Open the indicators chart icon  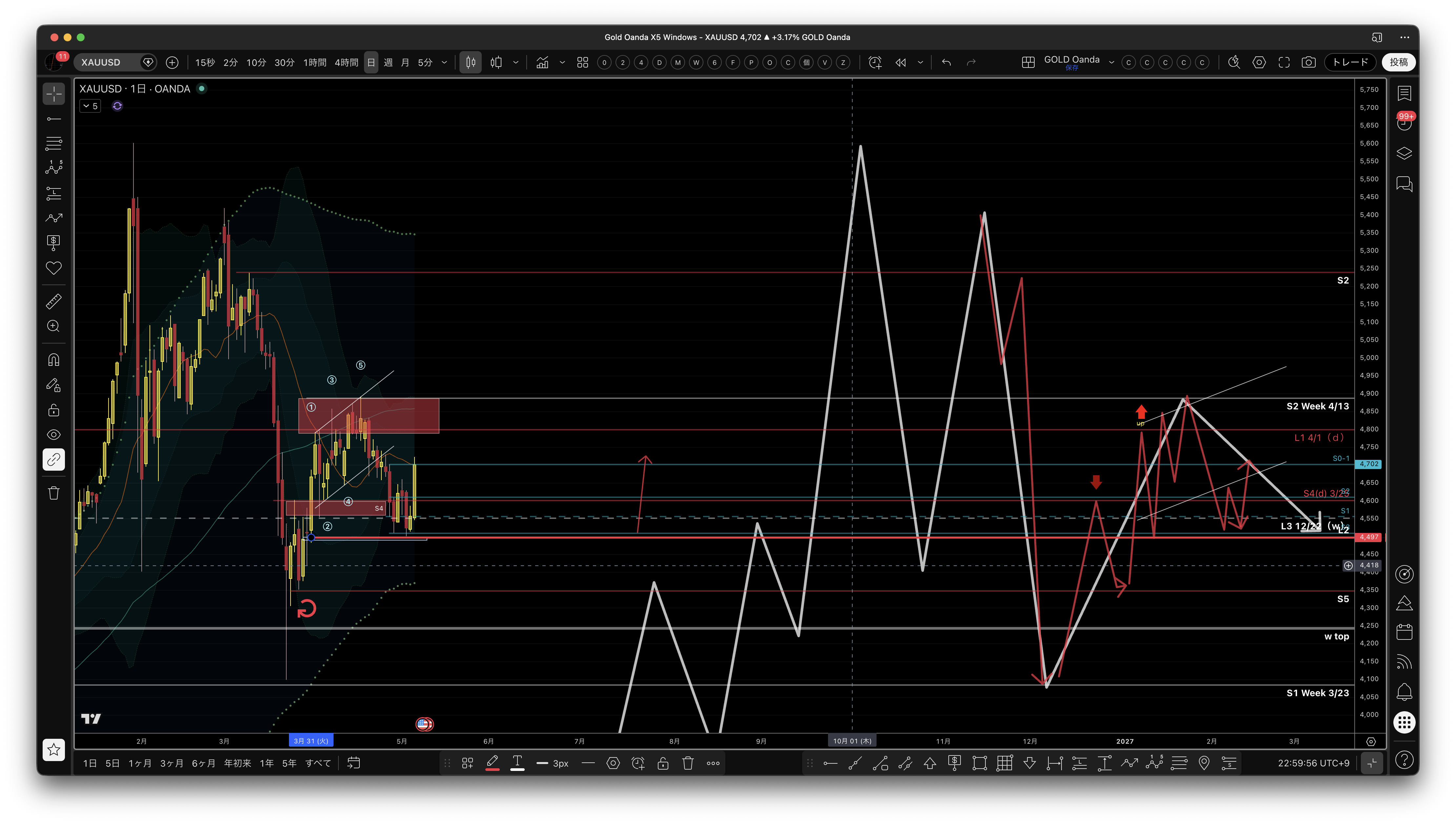(542, 62)
